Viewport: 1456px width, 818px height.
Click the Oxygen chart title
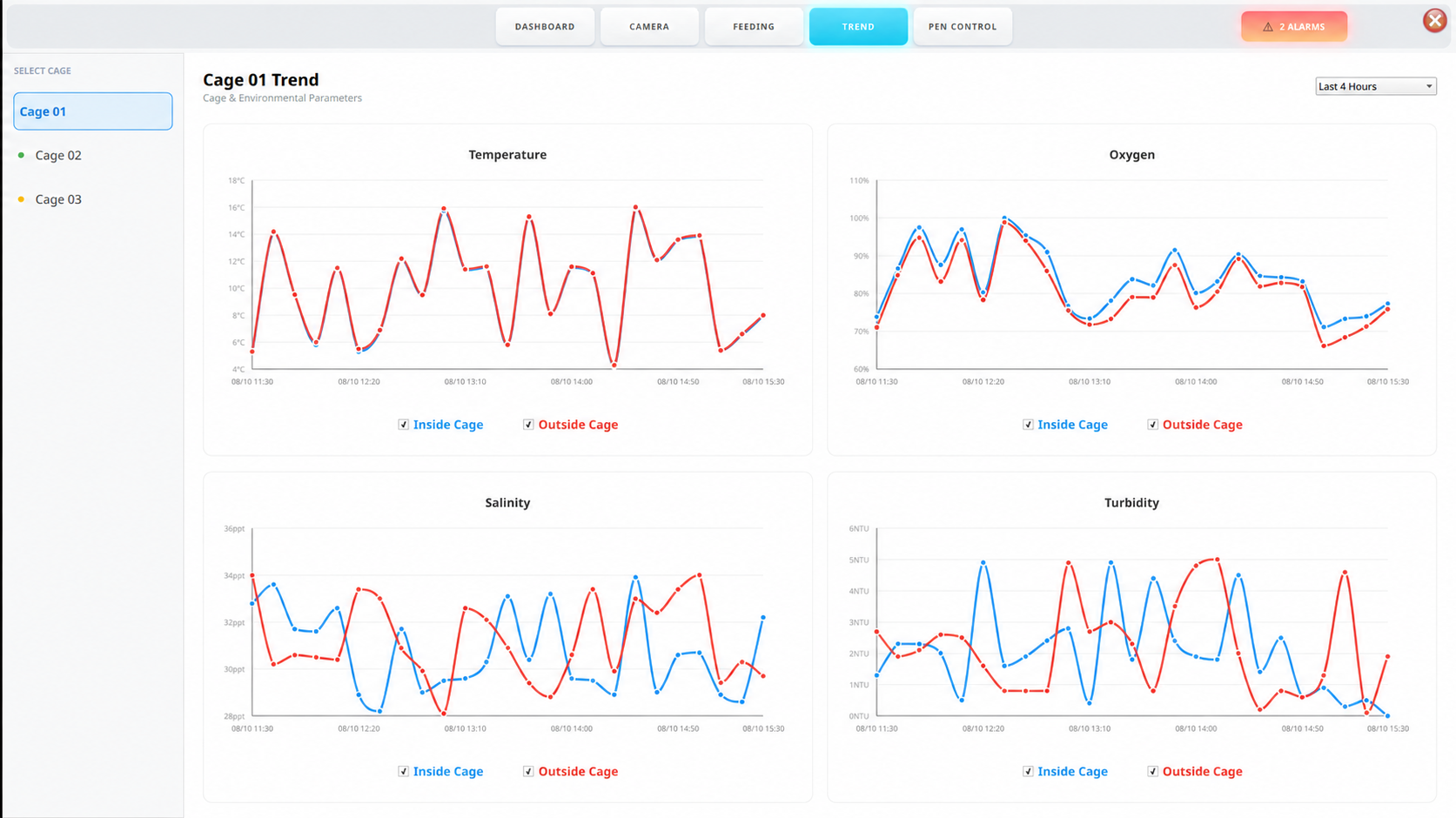point(1131,155)
